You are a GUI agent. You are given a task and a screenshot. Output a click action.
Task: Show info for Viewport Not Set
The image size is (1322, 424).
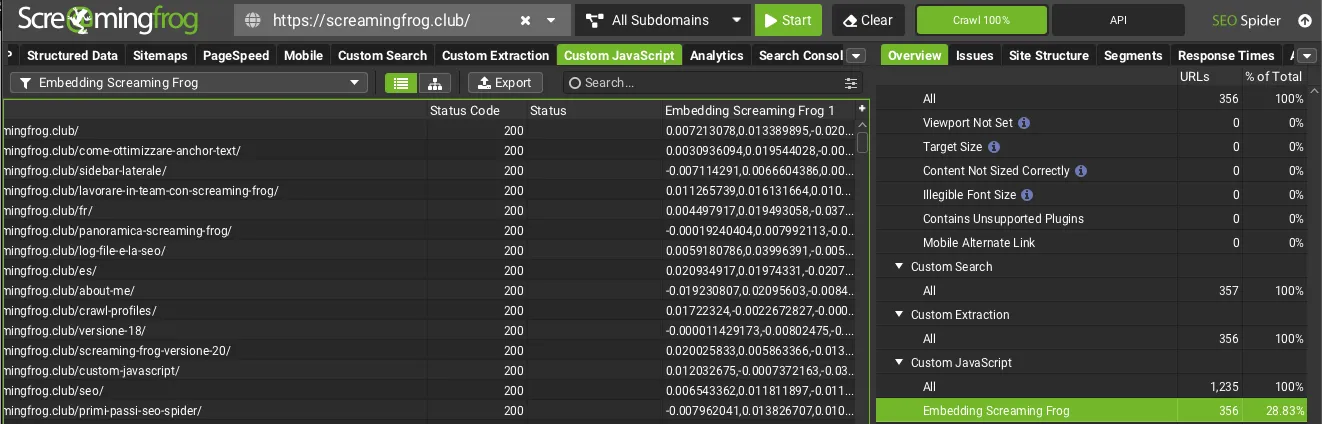pyautogui.click(x=1023, y=123)
